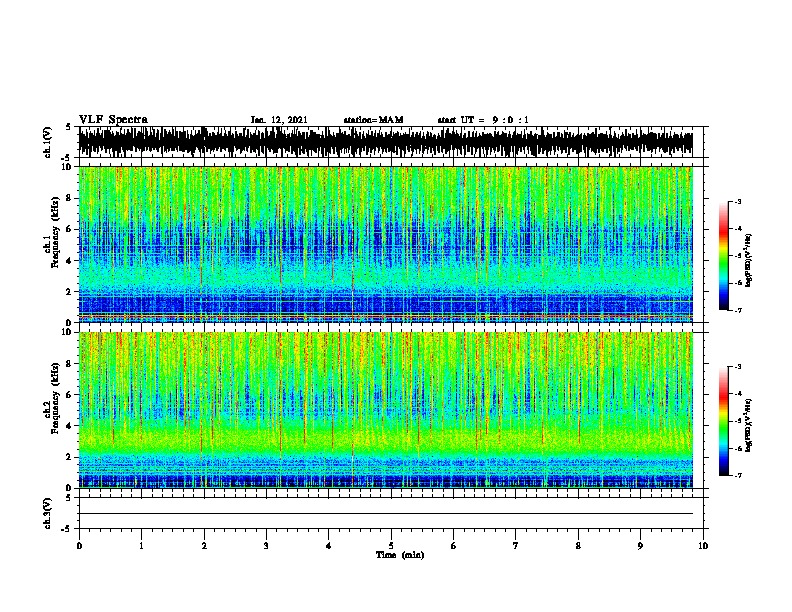This screenshot has height=612, width=792.
Task: Select the "Jan. 12, 2021" date text
Action: pos(279,120)
